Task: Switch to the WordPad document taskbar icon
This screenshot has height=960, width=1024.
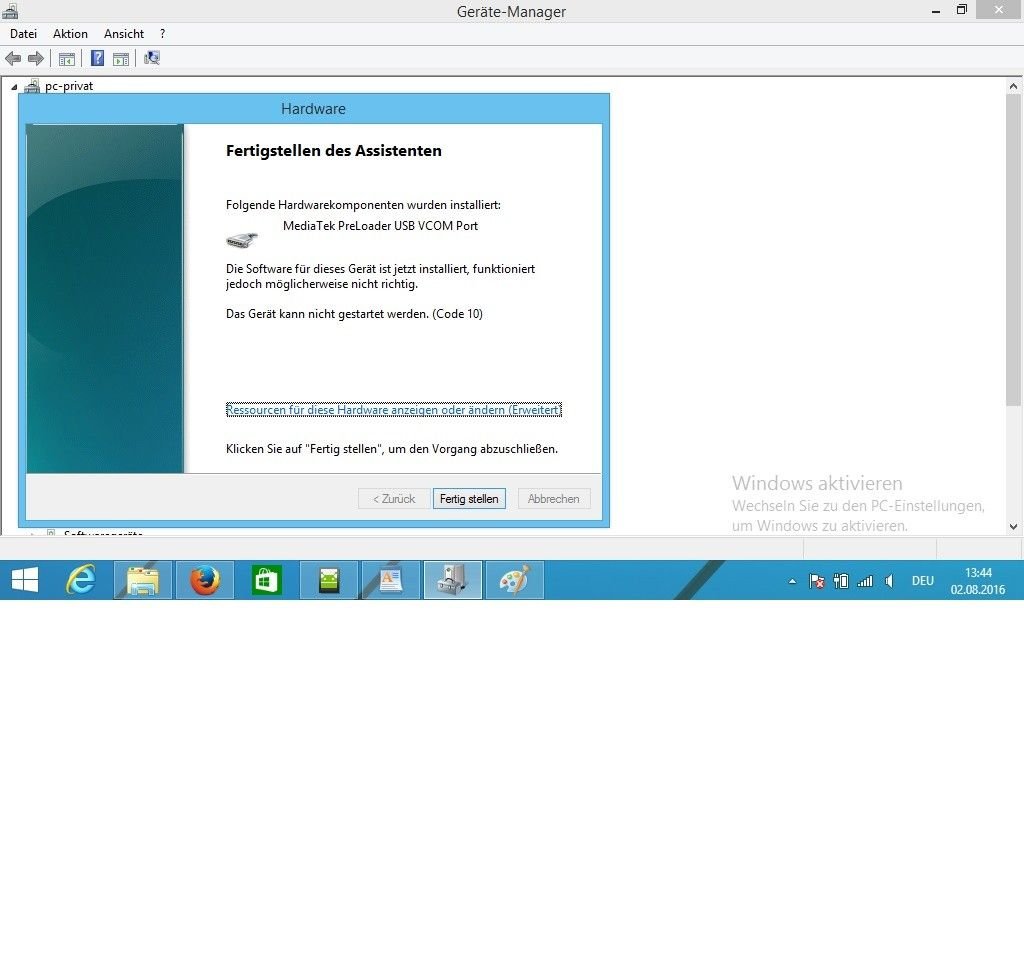Action: pos(391,580)
